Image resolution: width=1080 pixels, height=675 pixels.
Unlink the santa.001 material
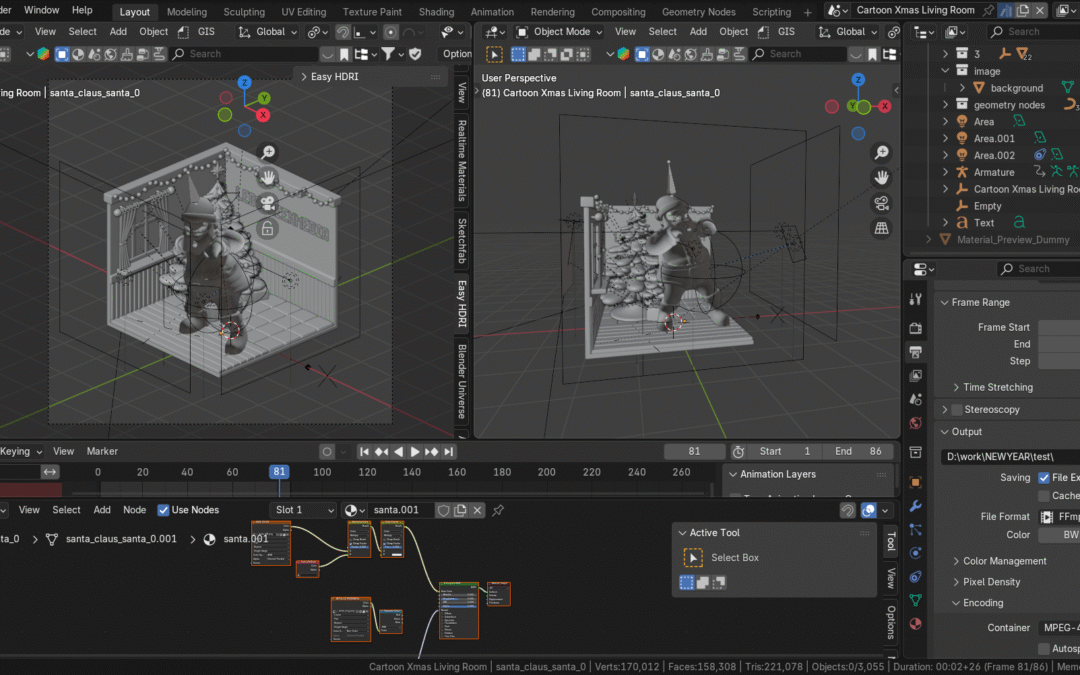tap(477, 510)
